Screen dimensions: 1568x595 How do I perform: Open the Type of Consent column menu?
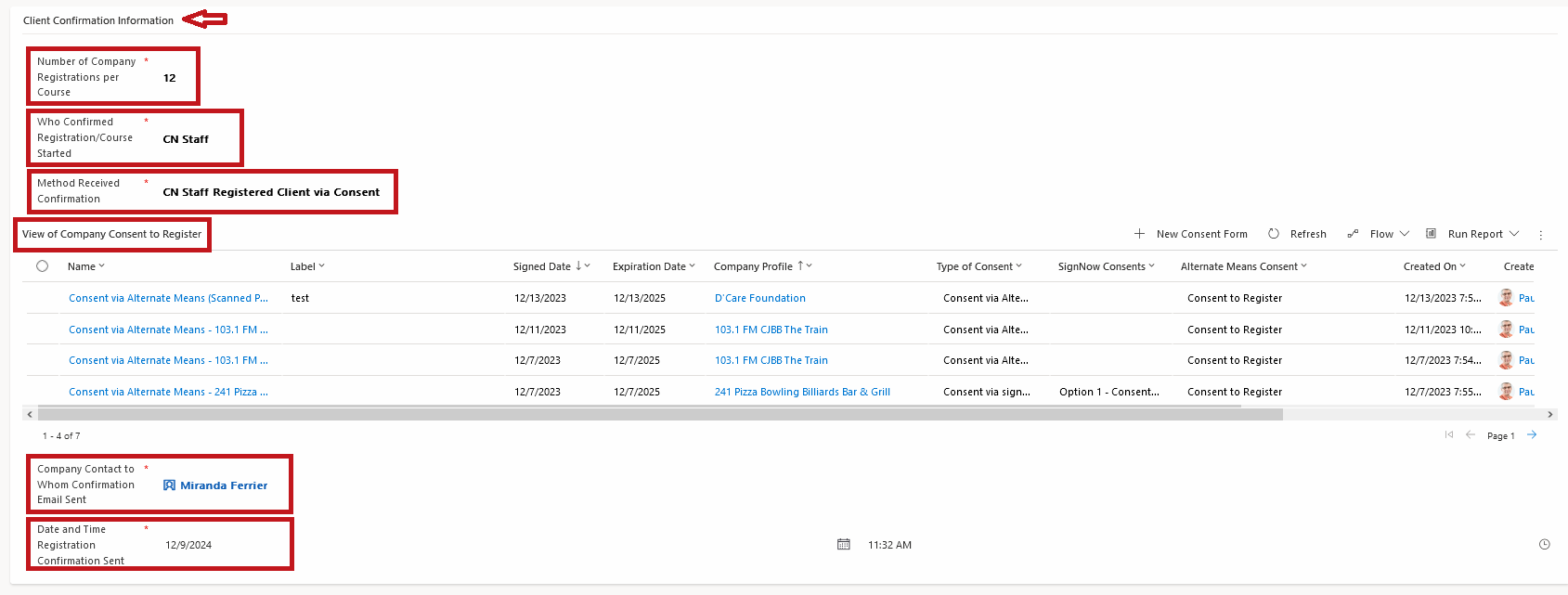[x=978, y=266]
